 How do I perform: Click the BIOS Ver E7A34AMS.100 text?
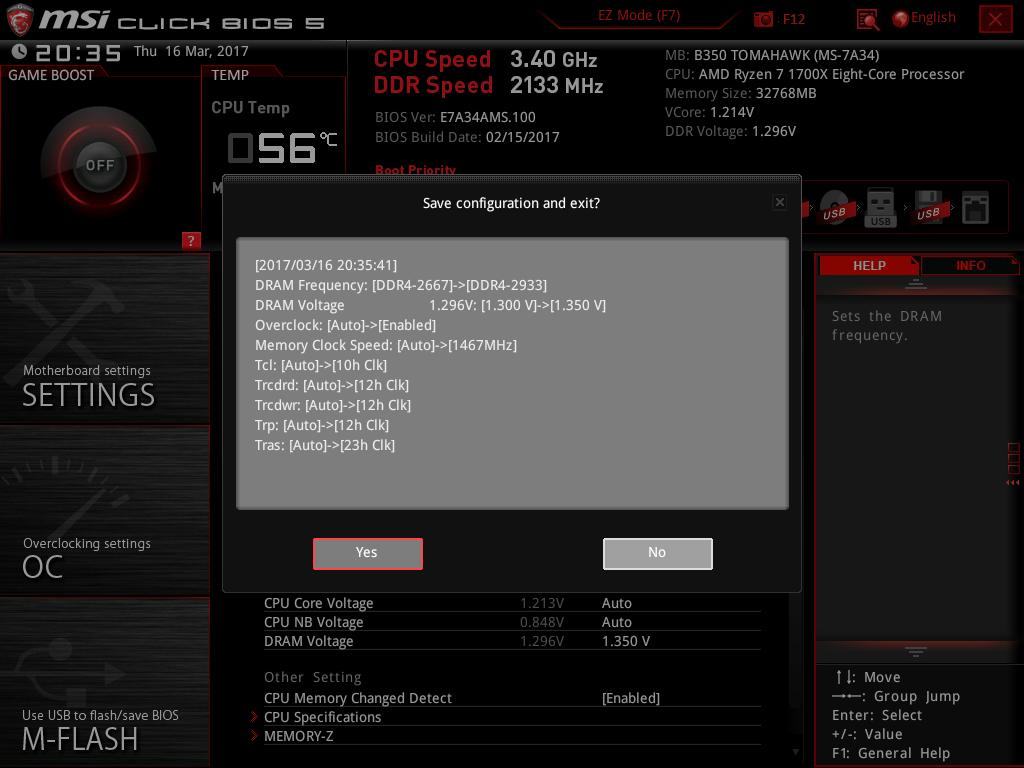[x=455, y=118]
